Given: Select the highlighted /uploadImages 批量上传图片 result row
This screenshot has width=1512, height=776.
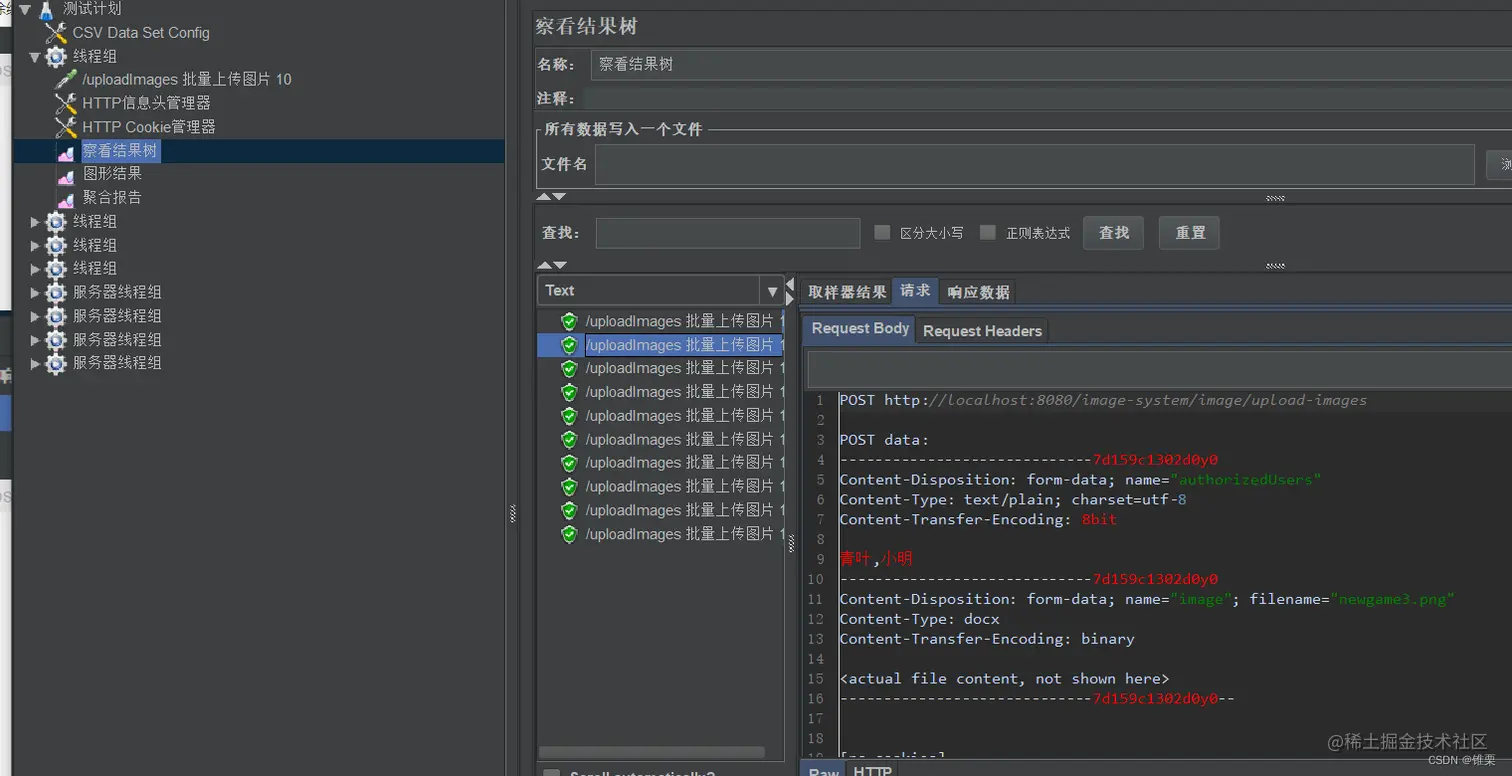Looking at the screenshot, I should click(660, 345).
